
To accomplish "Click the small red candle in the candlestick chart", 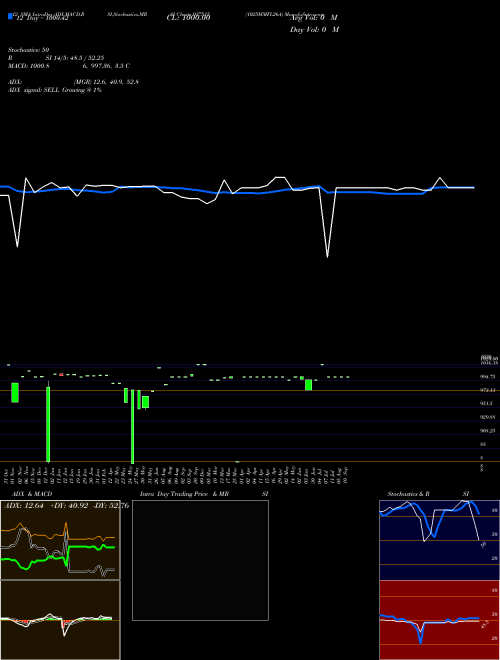I will click(x=61, y=374).
